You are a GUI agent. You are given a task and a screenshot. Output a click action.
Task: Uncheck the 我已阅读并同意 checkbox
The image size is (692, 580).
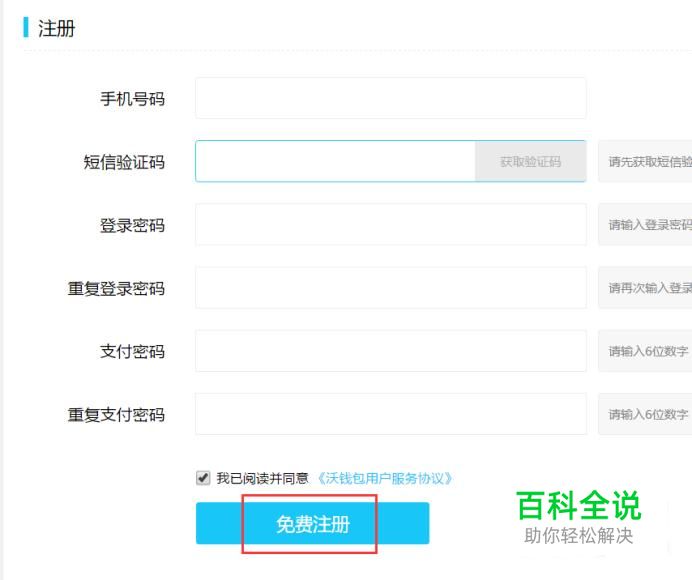point(204,478)
